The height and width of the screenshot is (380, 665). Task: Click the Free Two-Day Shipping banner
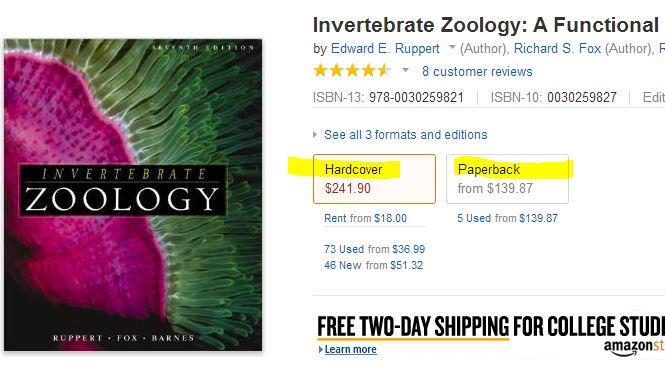click(x=491, y=327)
